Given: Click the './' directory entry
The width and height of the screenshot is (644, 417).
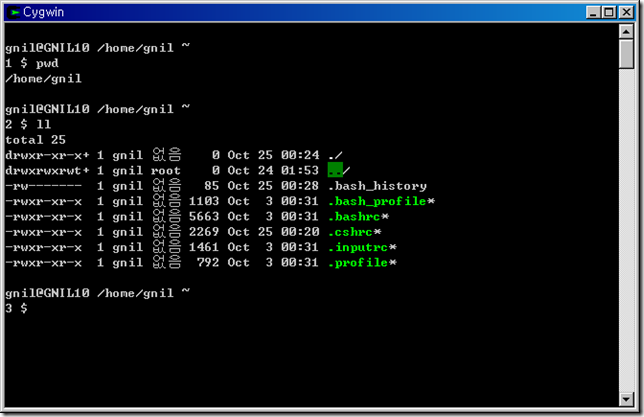Looking at the screenshot, I should 335,155.
